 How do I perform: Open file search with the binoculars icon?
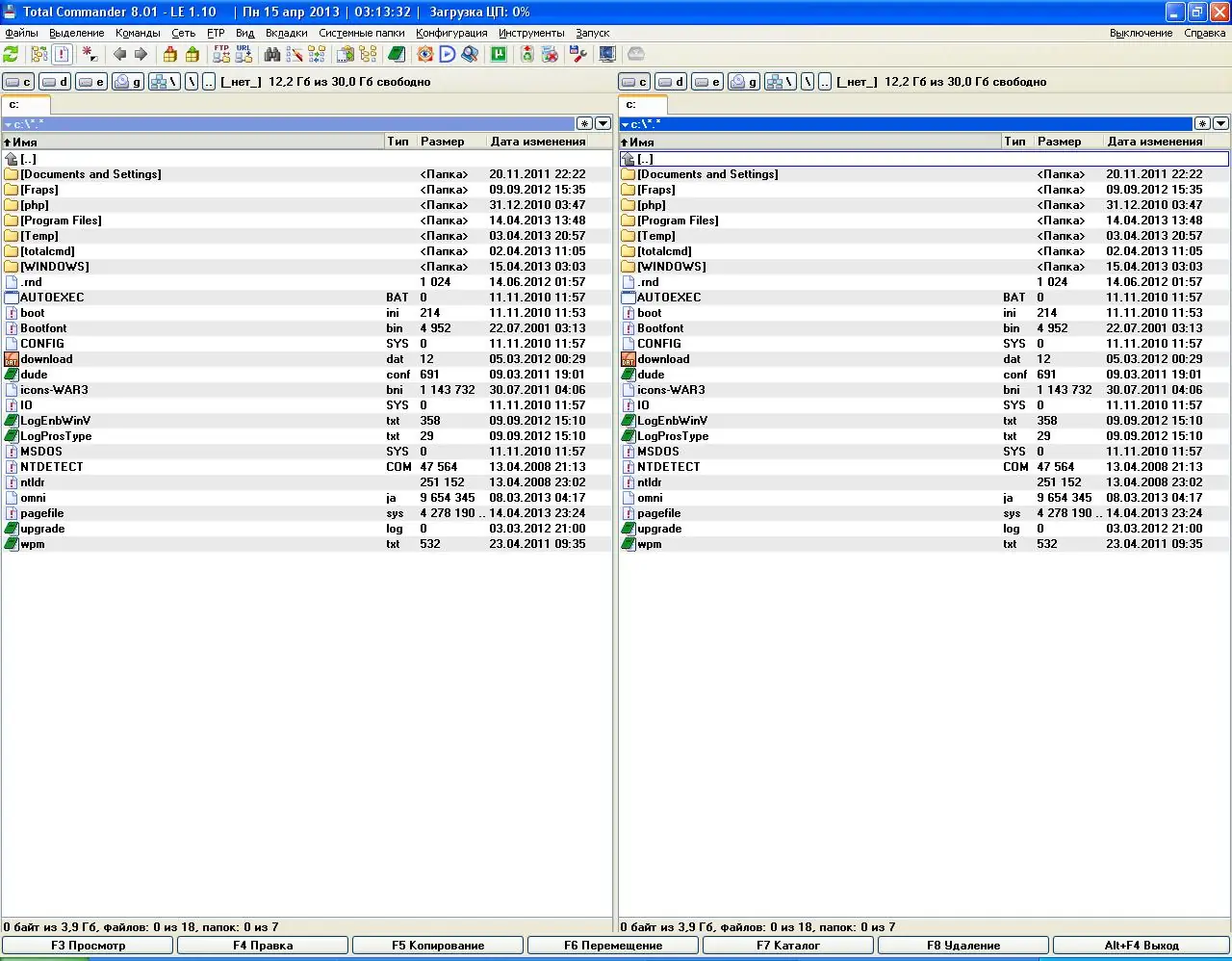pos(272,55)
